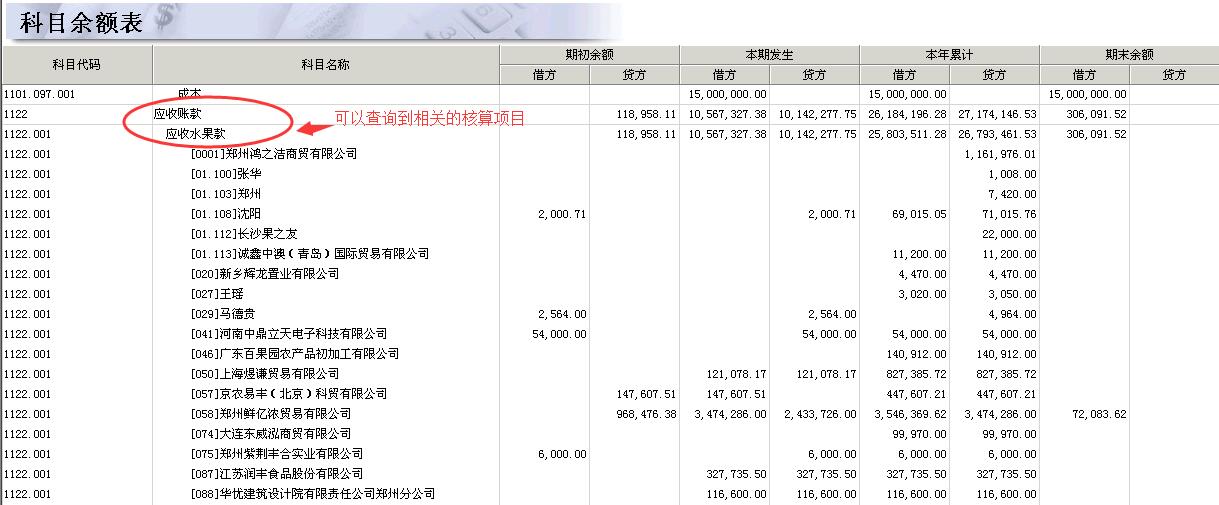Click the 期末余额 column group header
The height and width of the screenshot is (505, 1219).
[x=1129, y=55]
